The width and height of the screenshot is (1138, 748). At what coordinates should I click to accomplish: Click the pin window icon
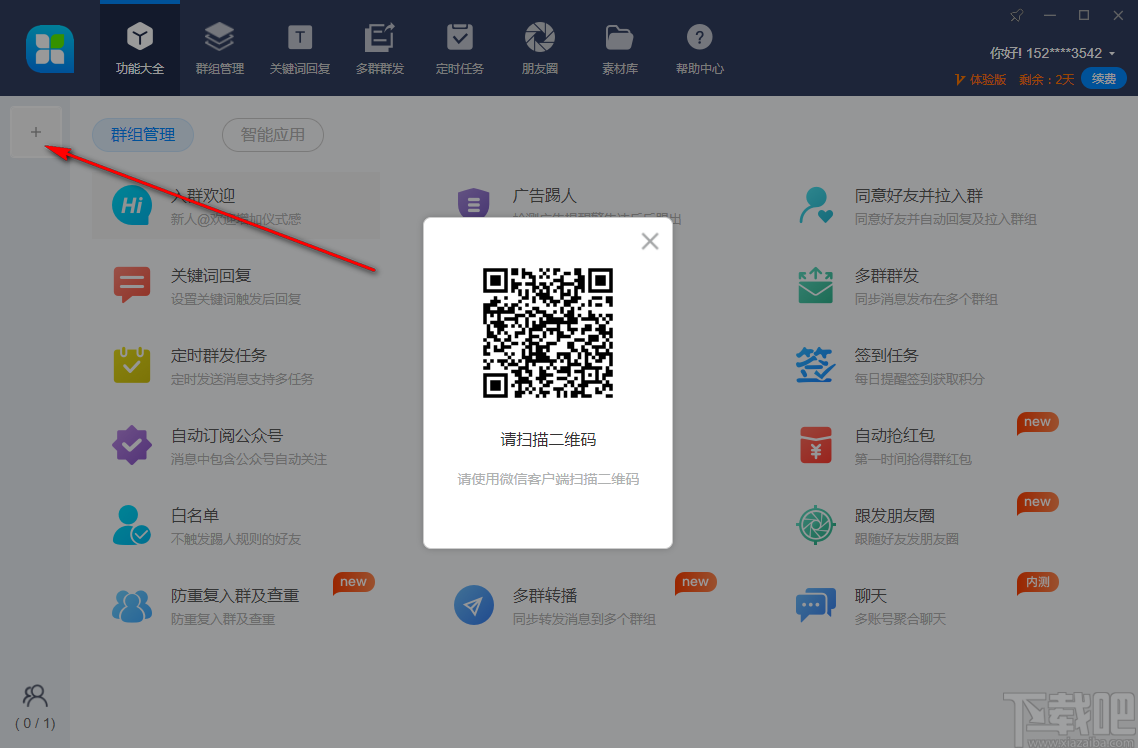[x=1017, y=15]
